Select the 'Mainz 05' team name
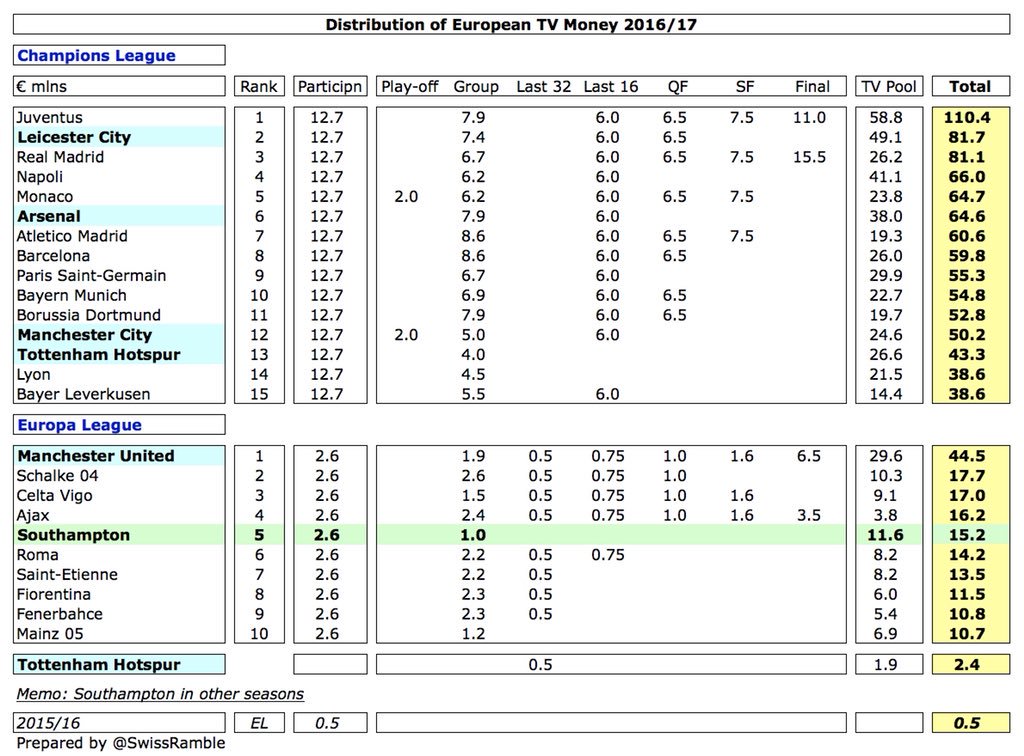Viewport: 1024px width, 756px height. [x=50, y=633]
